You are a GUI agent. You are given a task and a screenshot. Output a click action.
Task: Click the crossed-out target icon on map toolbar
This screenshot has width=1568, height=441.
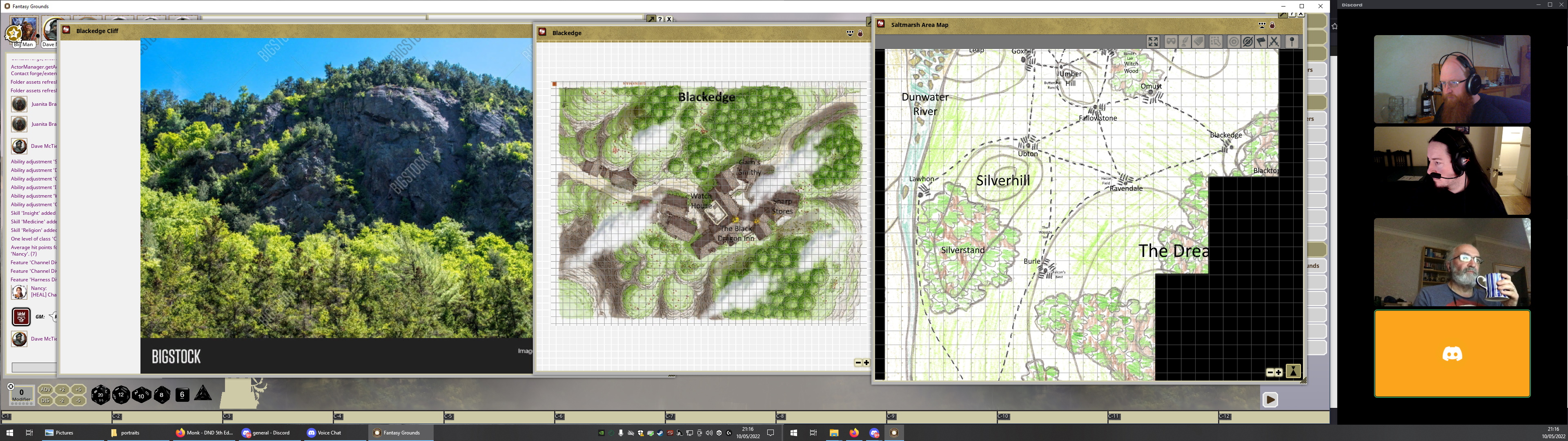click(x=1248, y=41)
